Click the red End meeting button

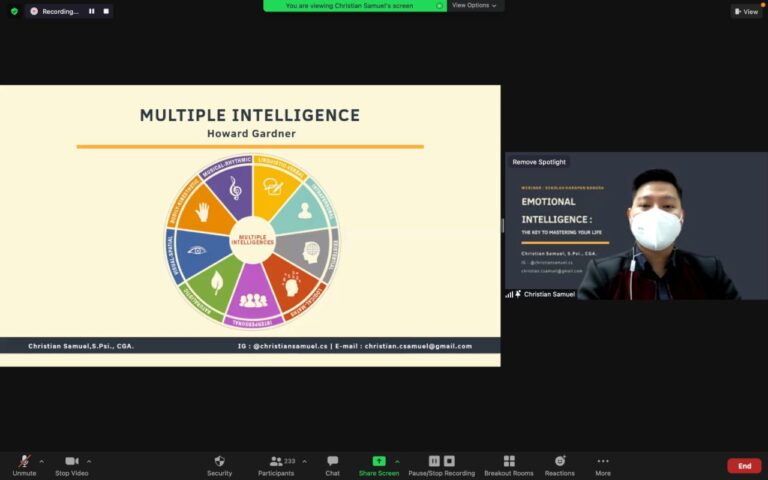(744, 465)
